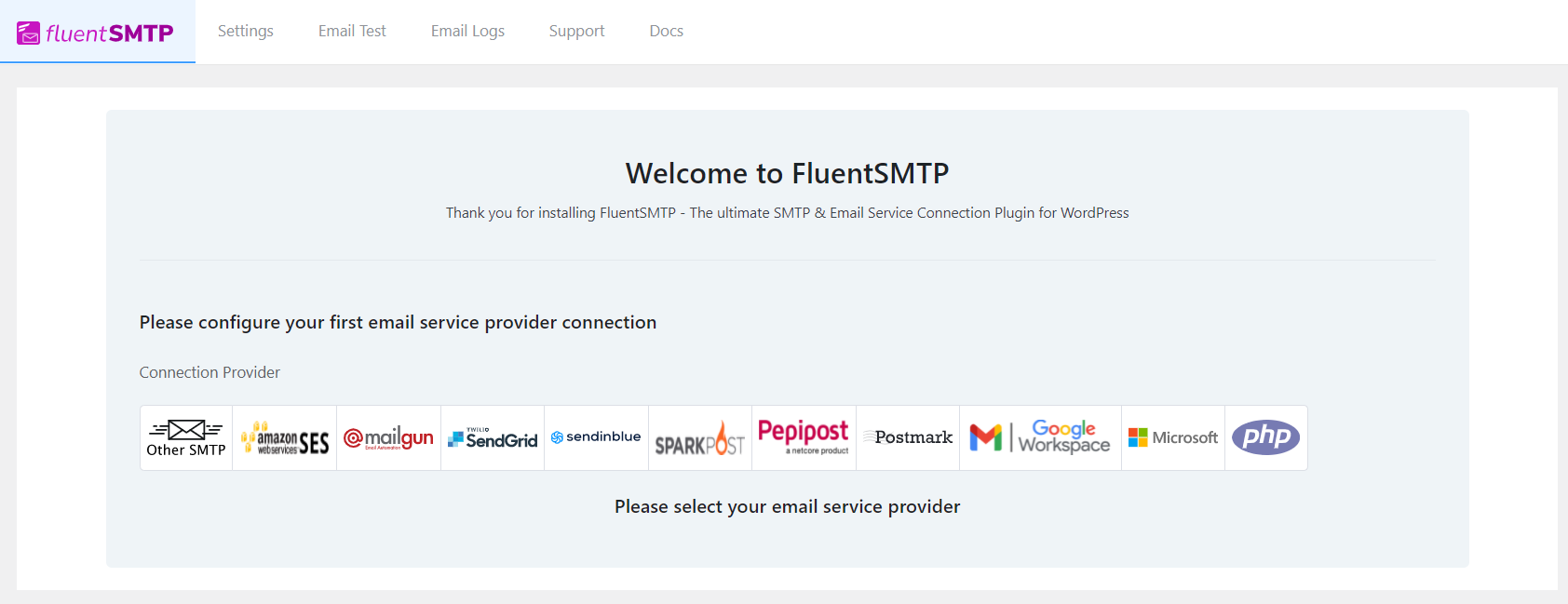Click the 'Thank you for installing FluentSMTP' line
The height and width of the screenshot is (604, 1568).
pos(788,213)
